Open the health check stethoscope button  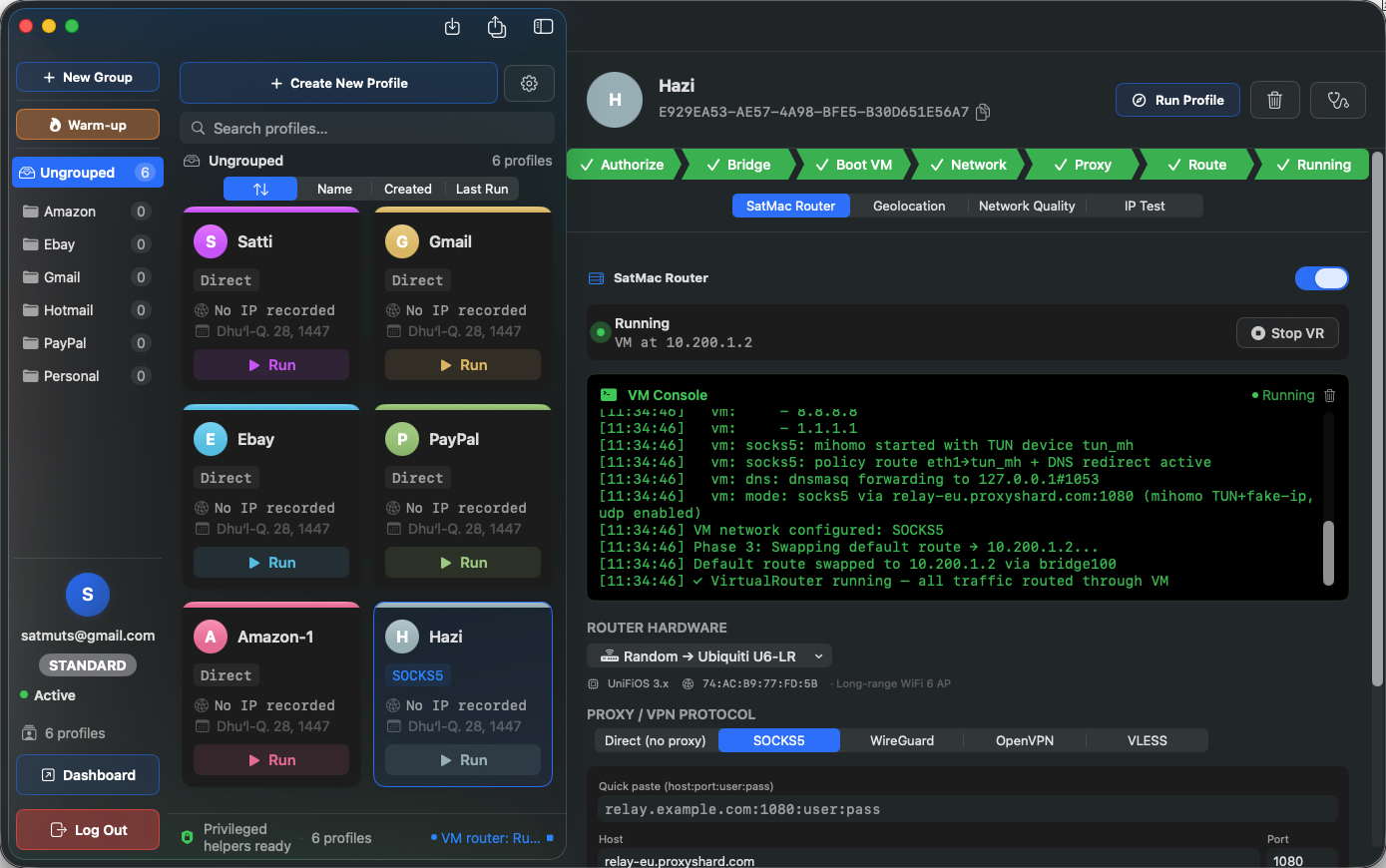pyautogui.click(x=1338, y=100)
